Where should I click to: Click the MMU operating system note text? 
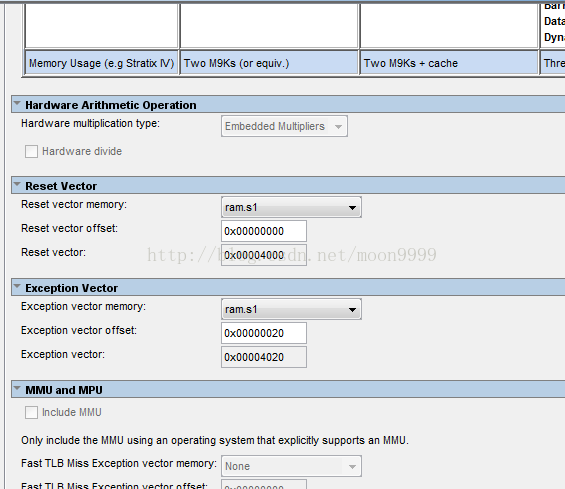pyautogui.click(x=215, y=440)
